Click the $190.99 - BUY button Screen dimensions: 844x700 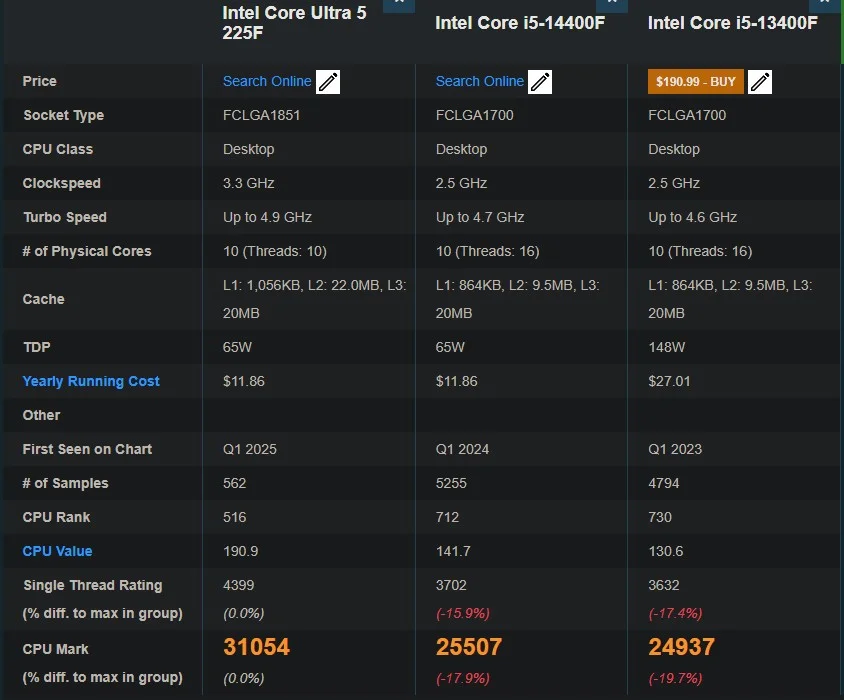click(695, 82)
